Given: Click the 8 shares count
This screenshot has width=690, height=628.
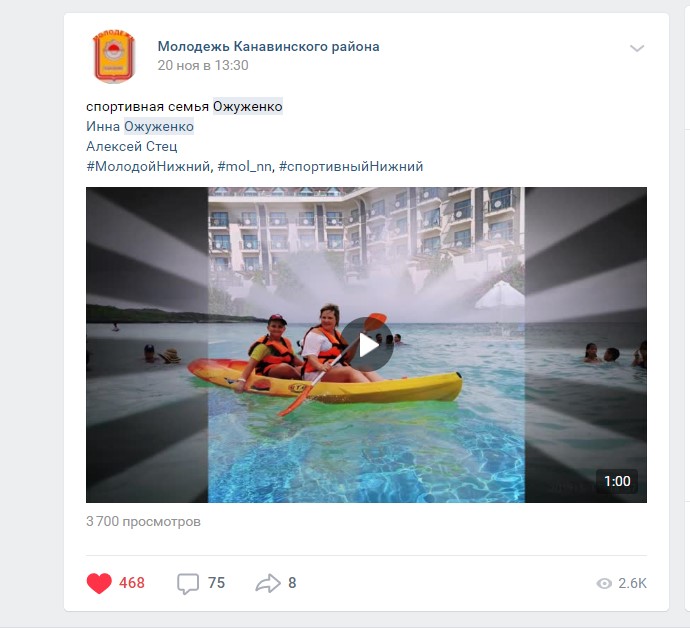Looking at the screenshot, I should pos(292,583).
